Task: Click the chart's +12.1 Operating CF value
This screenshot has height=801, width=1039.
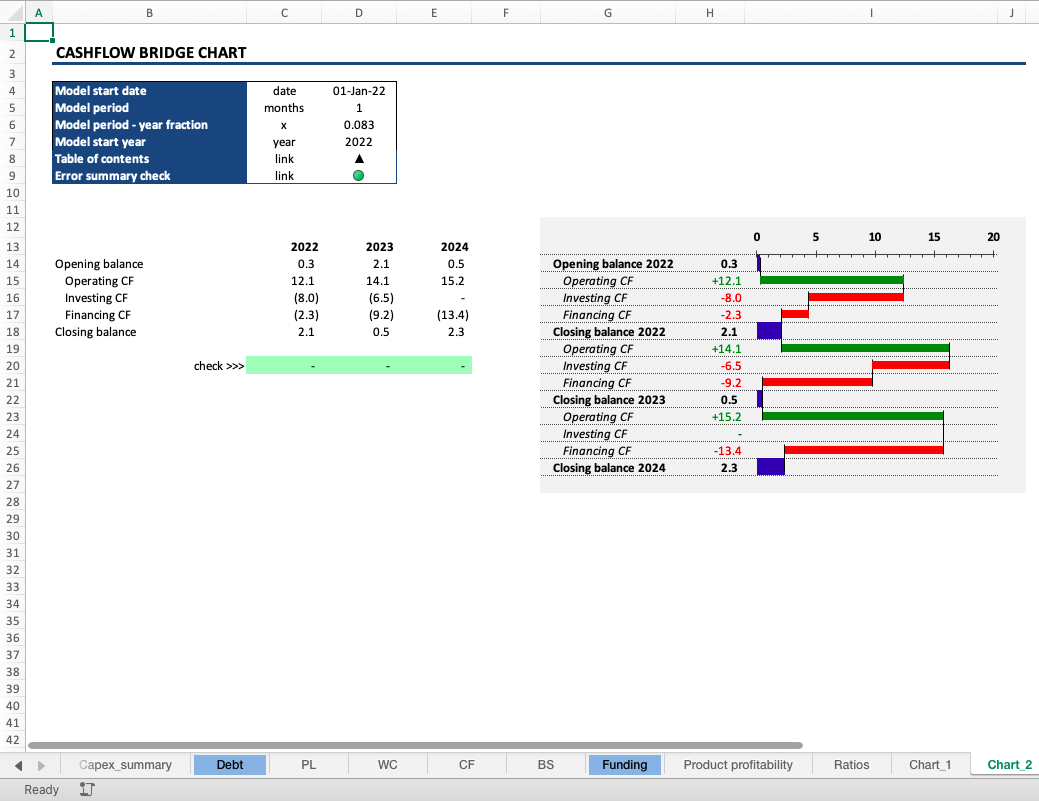Action: [726, 281]
